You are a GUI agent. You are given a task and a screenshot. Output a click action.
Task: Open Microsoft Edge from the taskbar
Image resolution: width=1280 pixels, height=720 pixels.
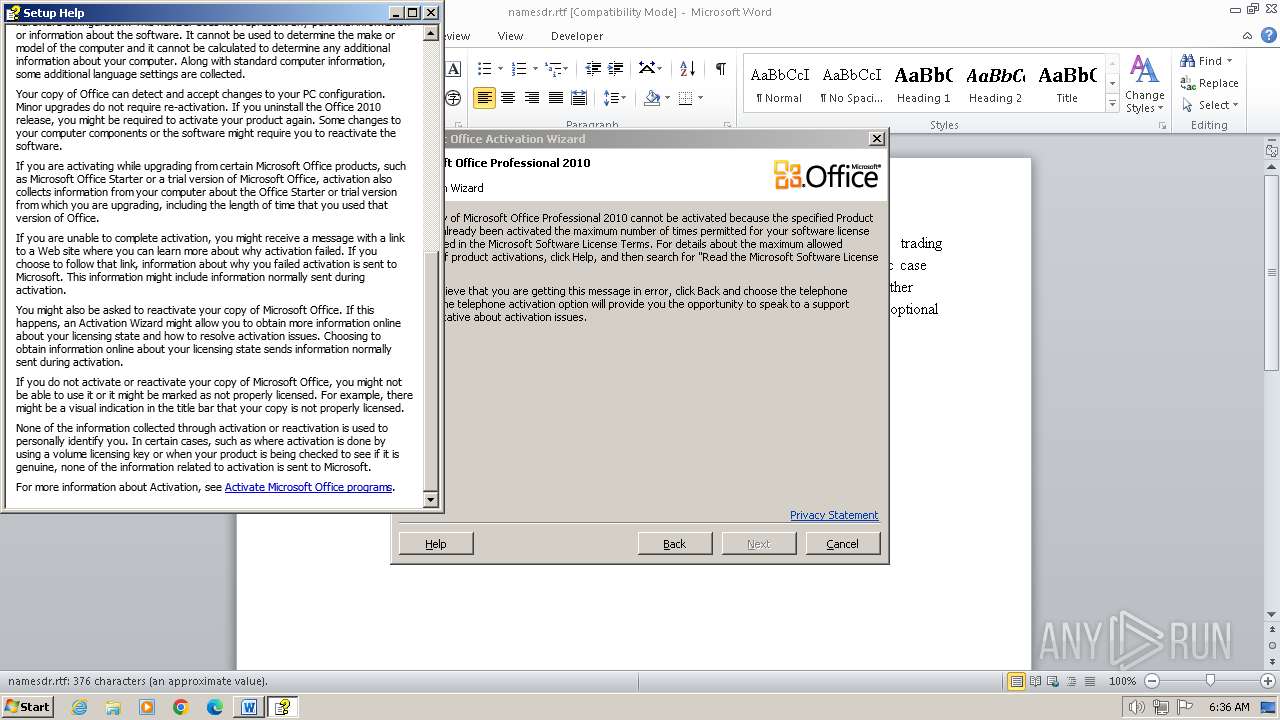tap(215, 707)
